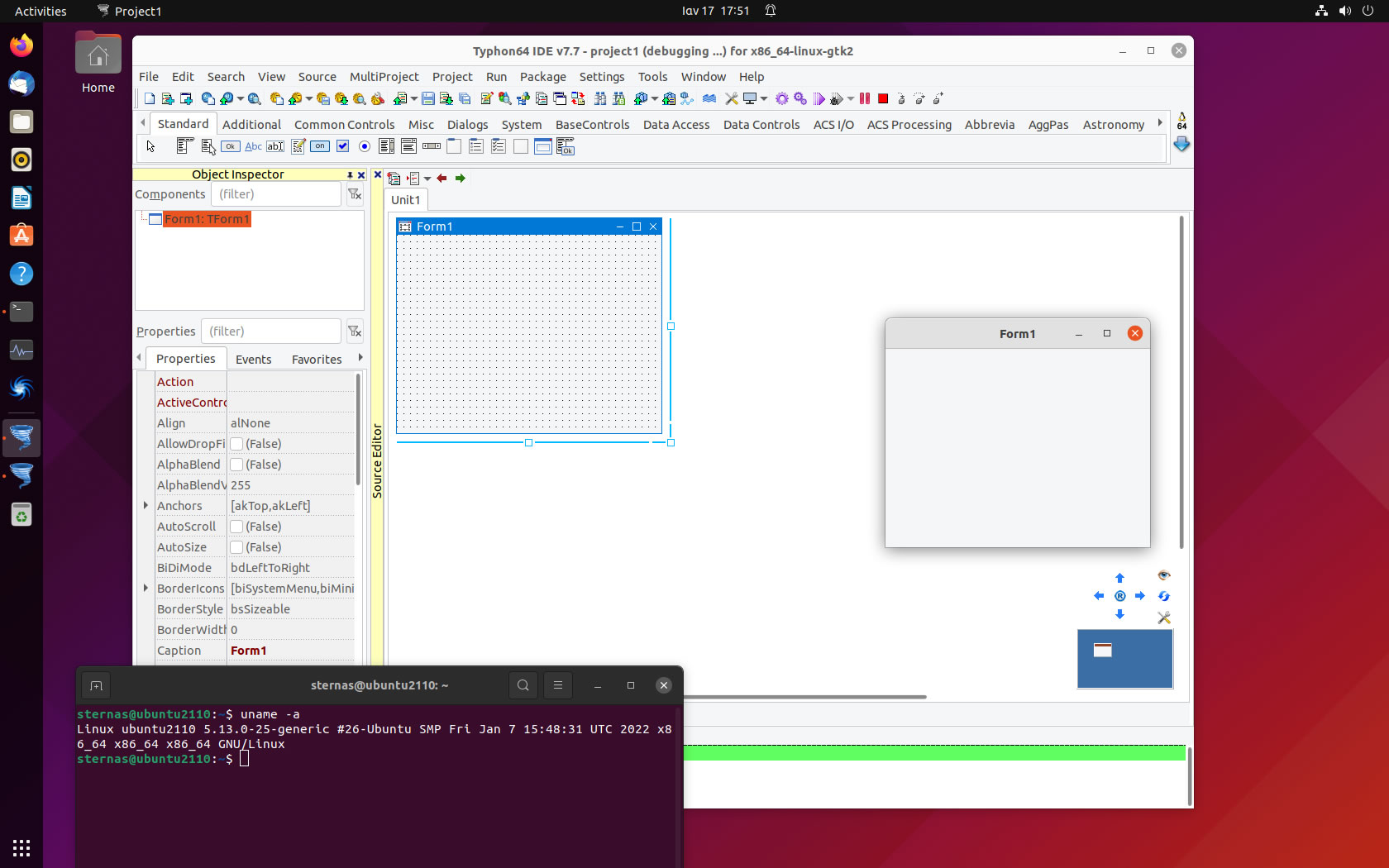Click the purple Build gear icon
The height and width of the screenshot is (868, 1389).
(782, 98)
